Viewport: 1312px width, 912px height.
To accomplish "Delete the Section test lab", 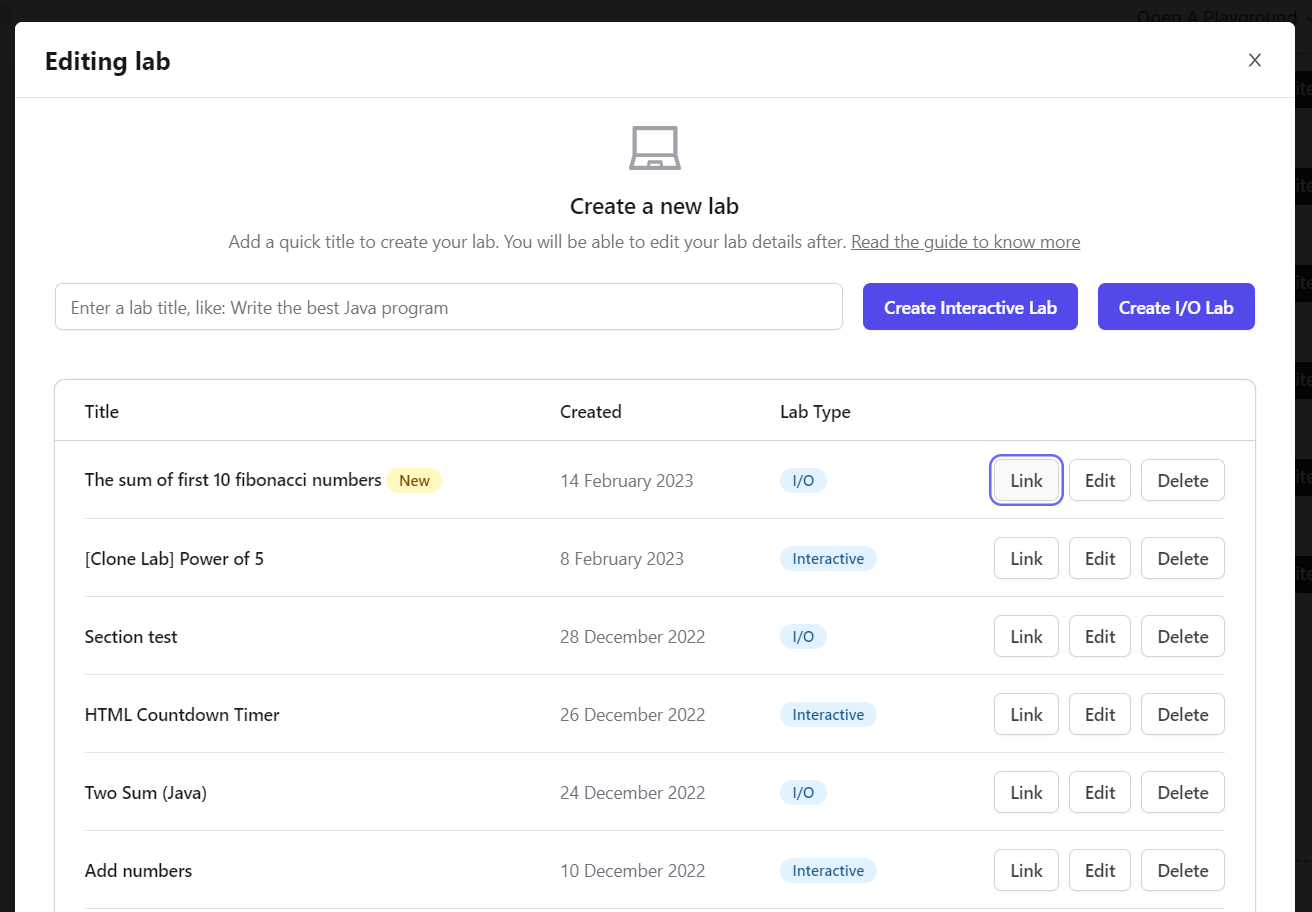I will click(x=1182, y=637).
